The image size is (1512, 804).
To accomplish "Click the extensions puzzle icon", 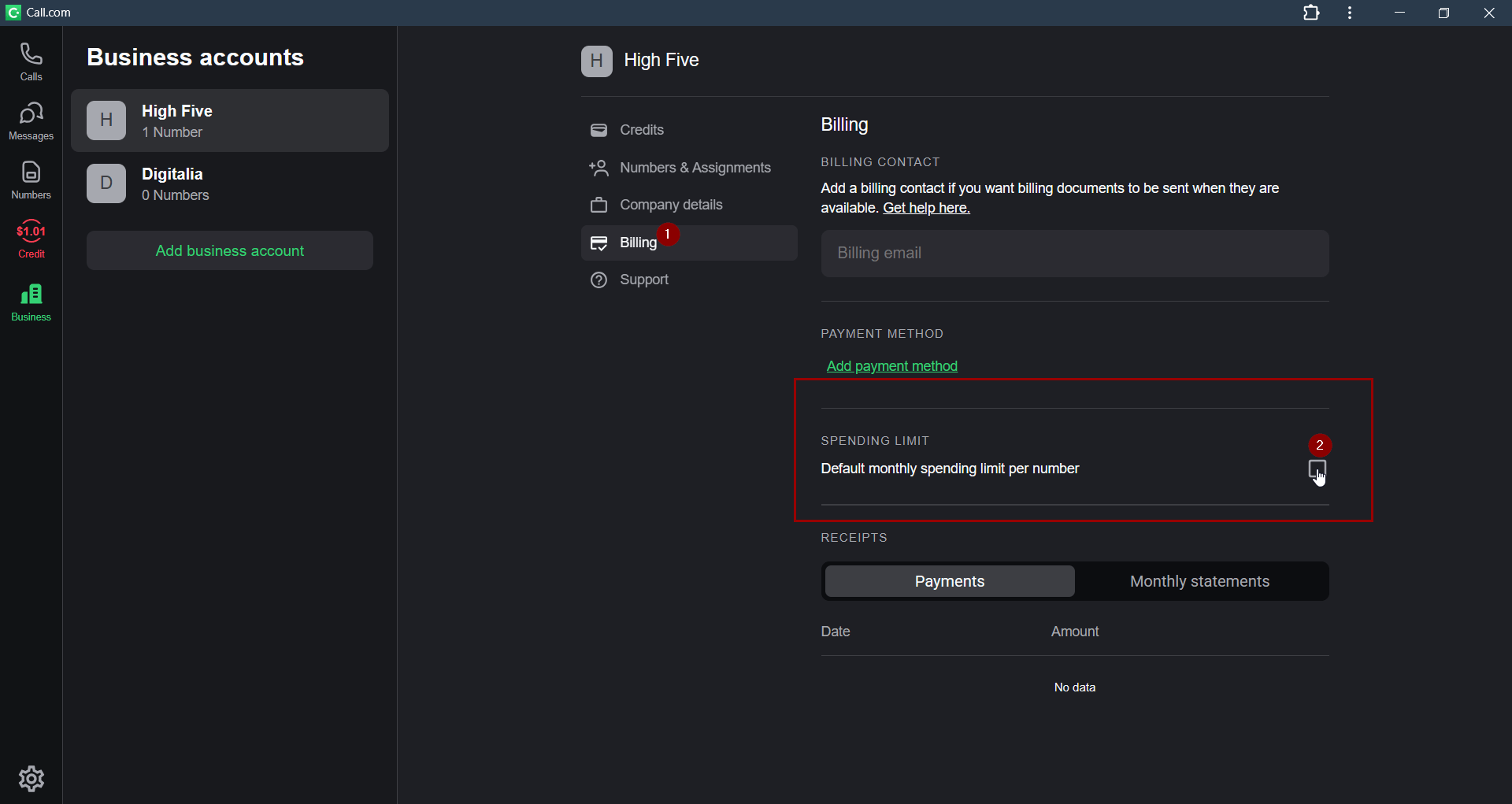I will pyautogui.click(x=1311, y=13).
